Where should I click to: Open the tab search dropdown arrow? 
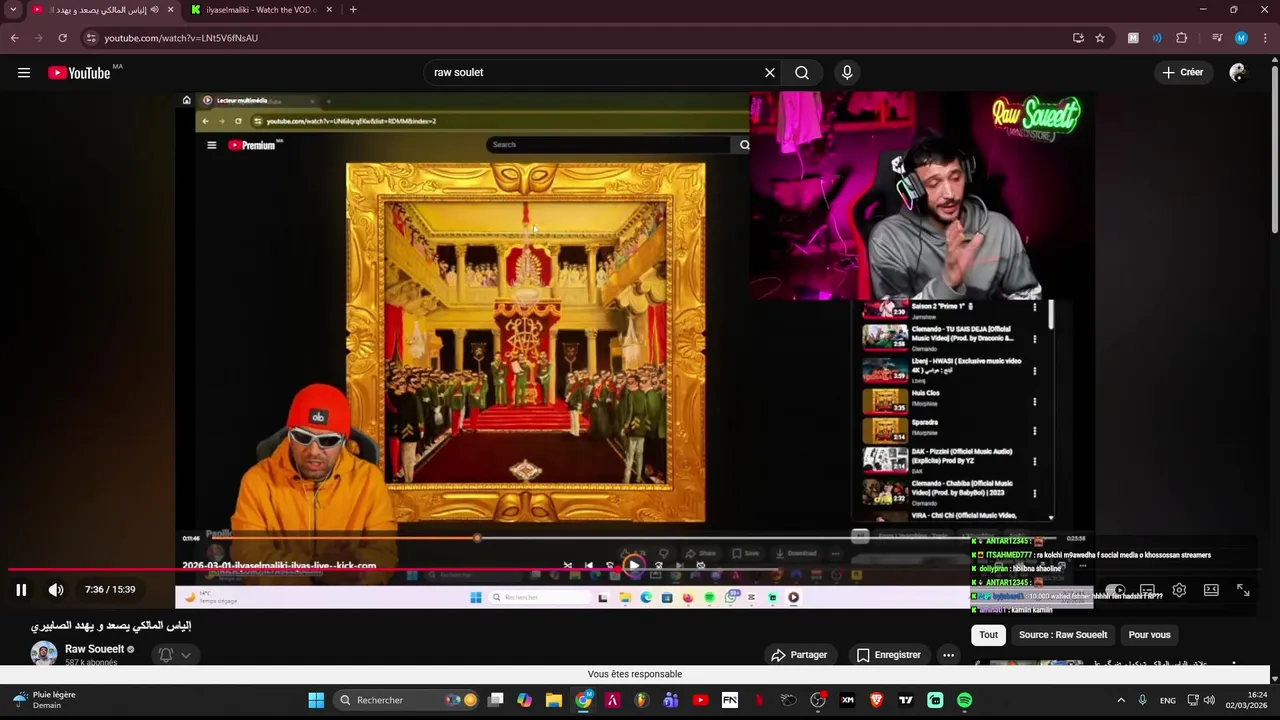click(x=13, y=10)
